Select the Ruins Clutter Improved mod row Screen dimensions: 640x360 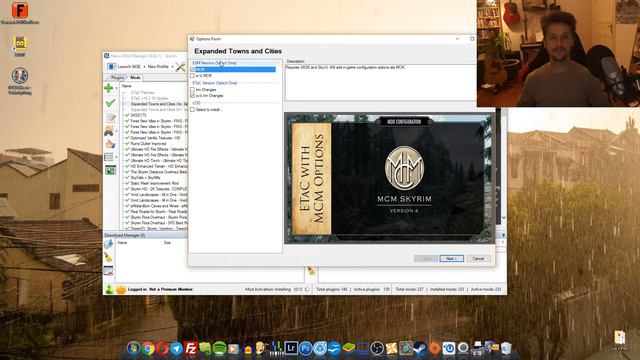pyautogui.click(x=148, y=144)
